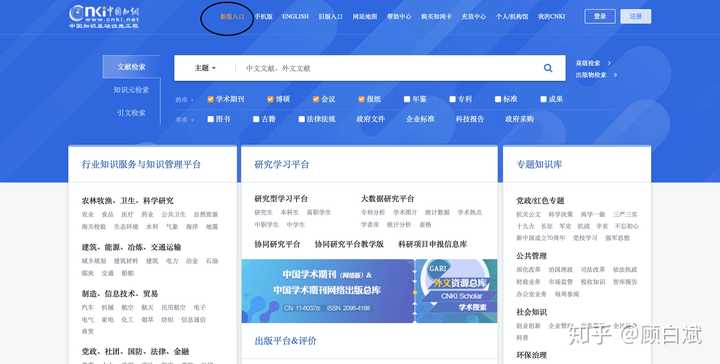Open 充值中心 recharge center

tap(473, 17)
